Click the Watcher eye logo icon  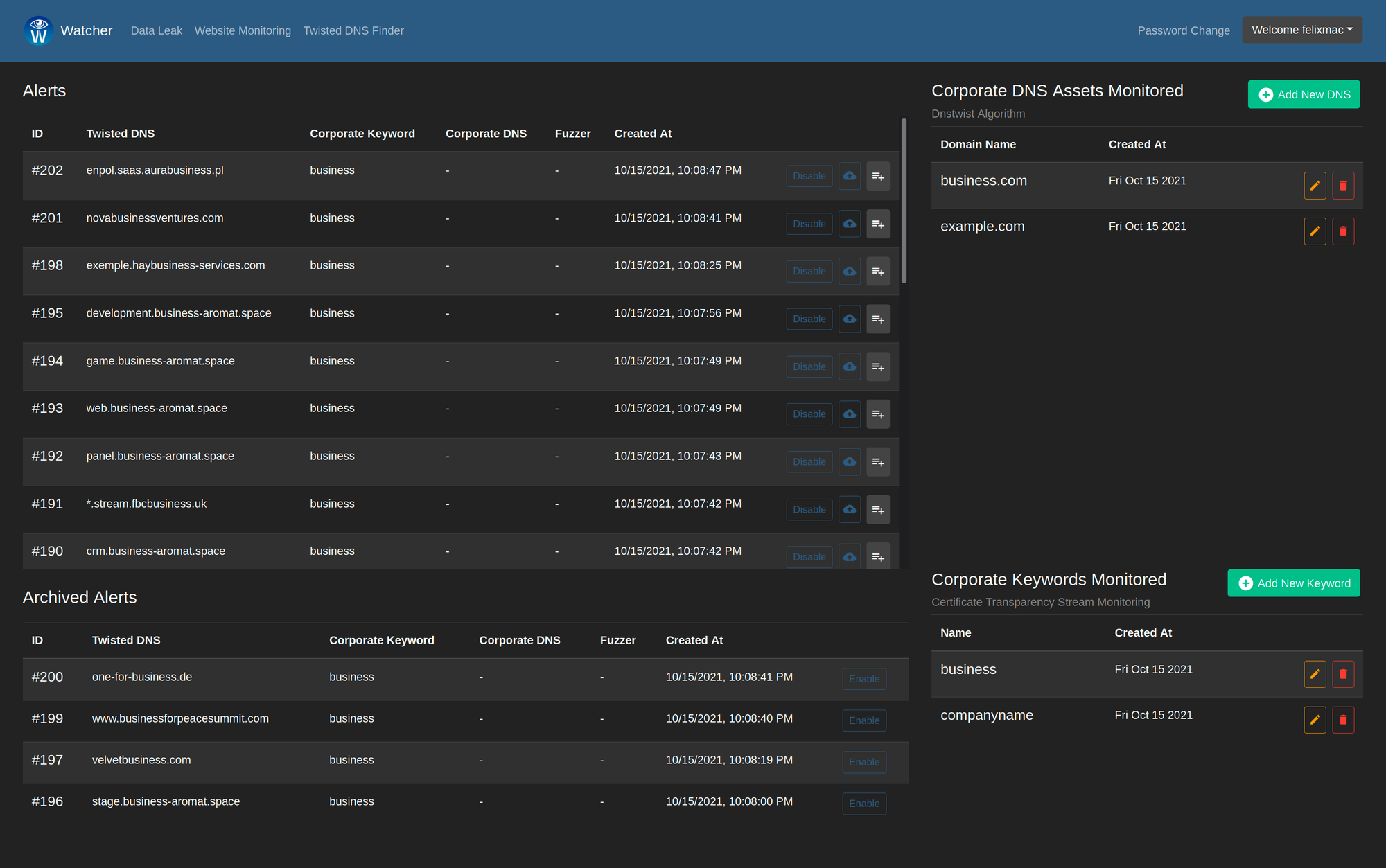(x=39, y=30)
